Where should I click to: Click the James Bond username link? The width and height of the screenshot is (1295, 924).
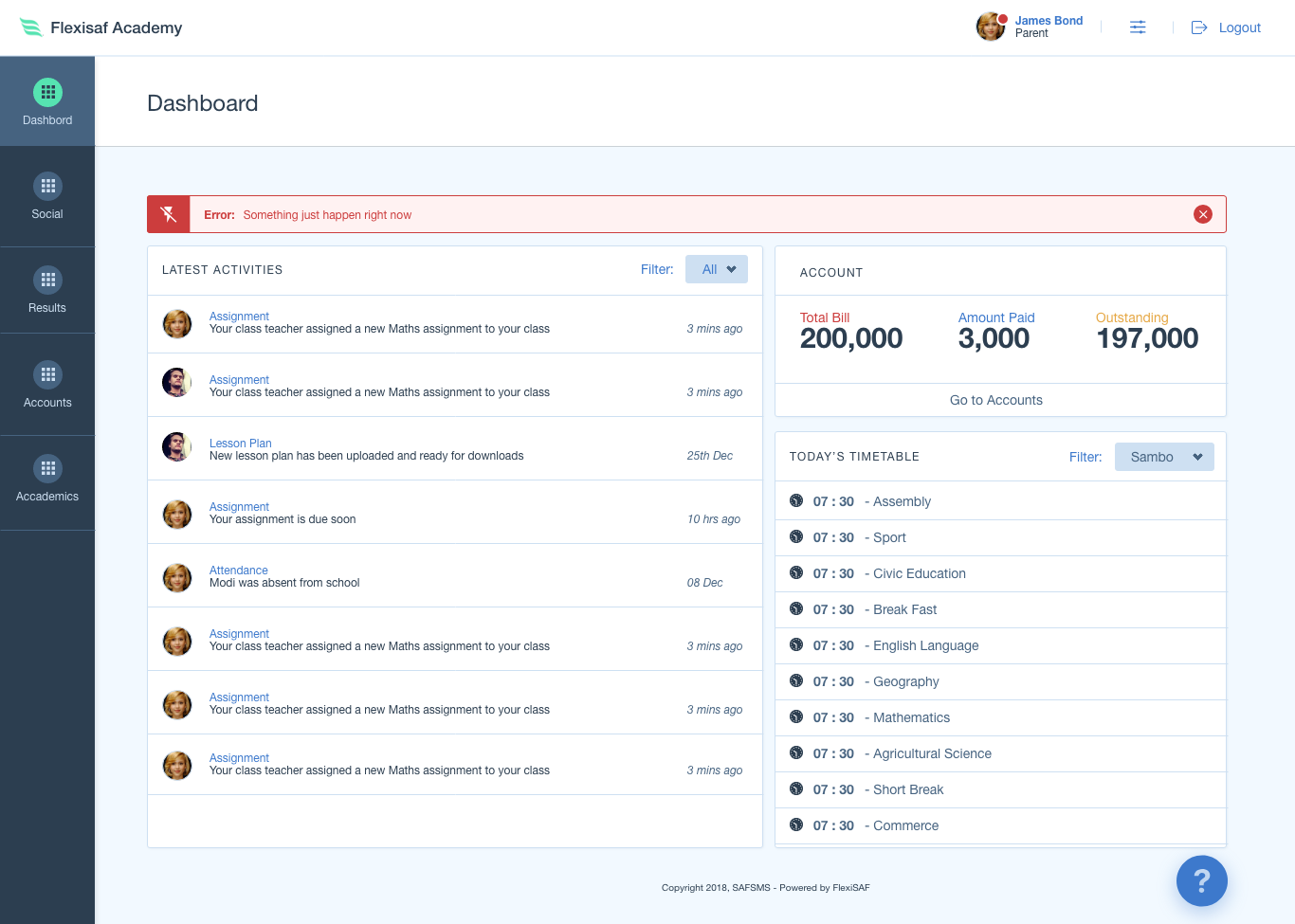(x=1049, y=21)
